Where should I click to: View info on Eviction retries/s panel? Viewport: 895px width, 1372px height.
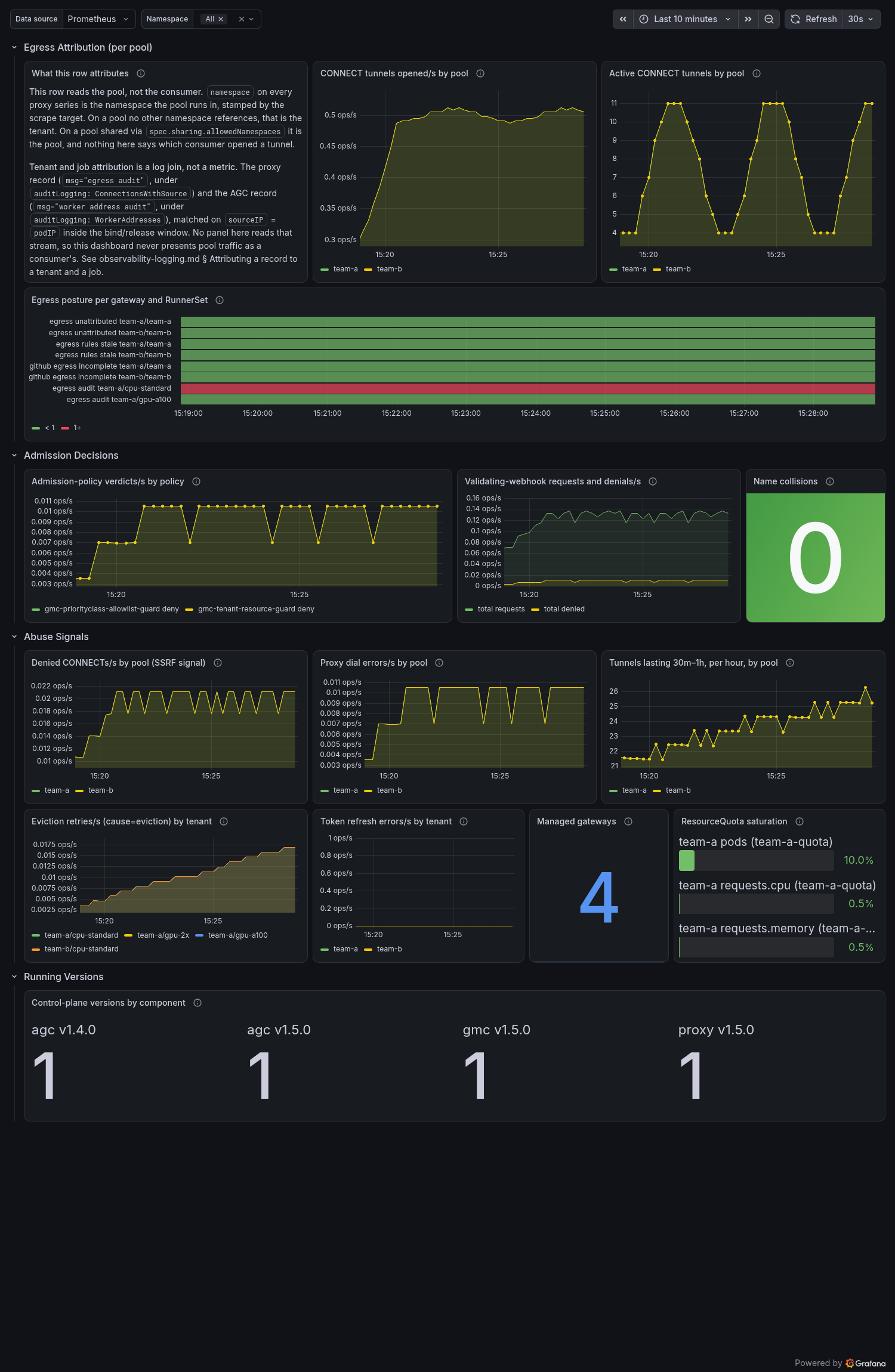click(x=224, y=821)
